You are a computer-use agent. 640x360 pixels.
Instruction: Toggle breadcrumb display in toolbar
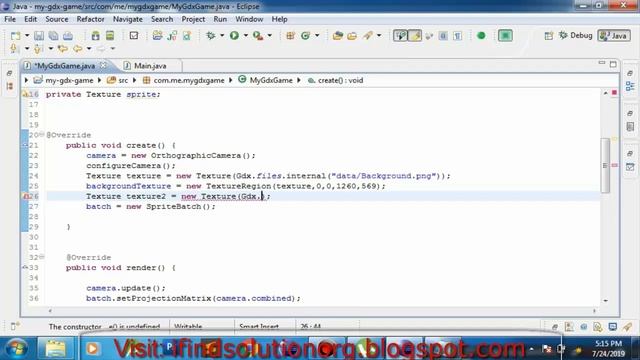(x=400, y=36)
